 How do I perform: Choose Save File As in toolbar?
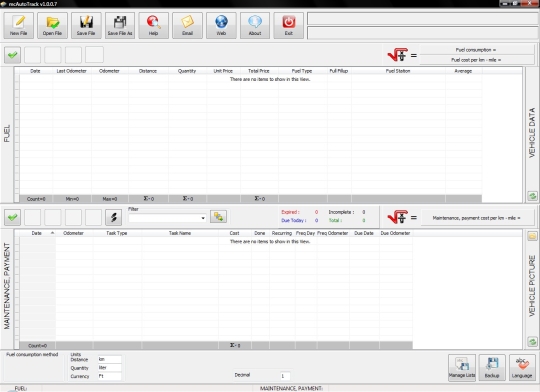tap(120, 25)
